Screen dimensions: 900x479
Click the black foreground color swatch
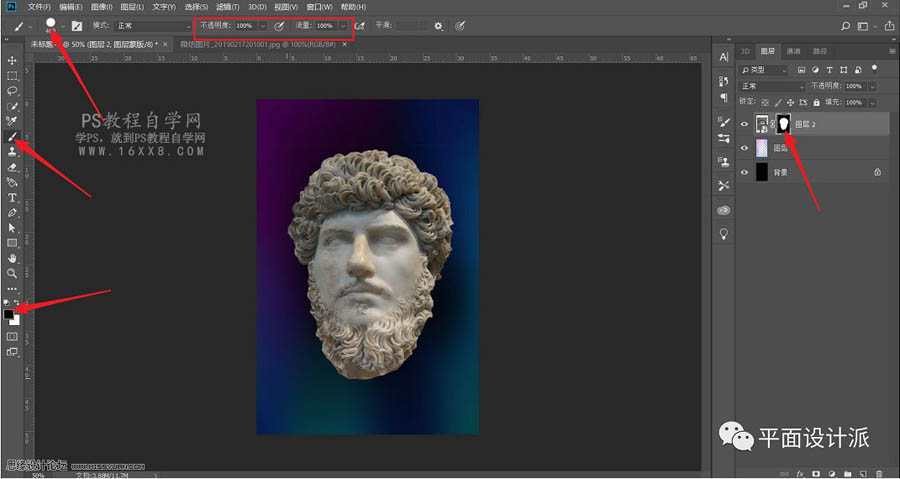click(9, 314)
